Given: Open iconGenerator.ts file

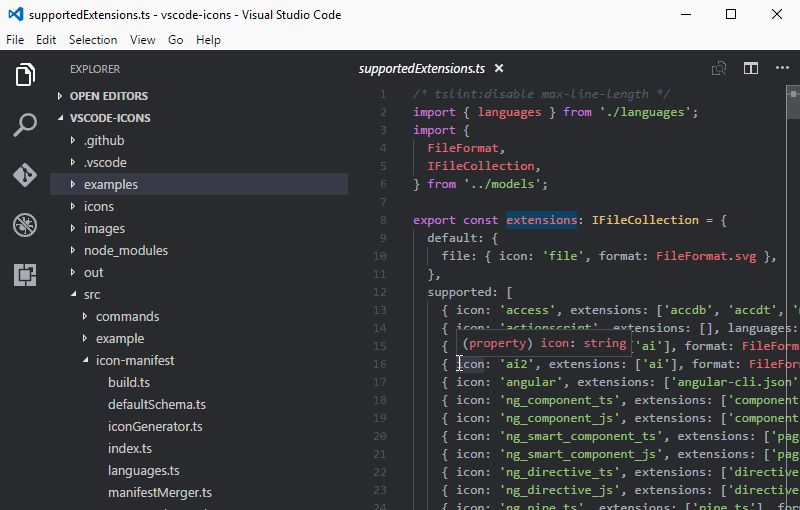Looking at the screenshot, I should pyautogui.click(x=155, y=426).
